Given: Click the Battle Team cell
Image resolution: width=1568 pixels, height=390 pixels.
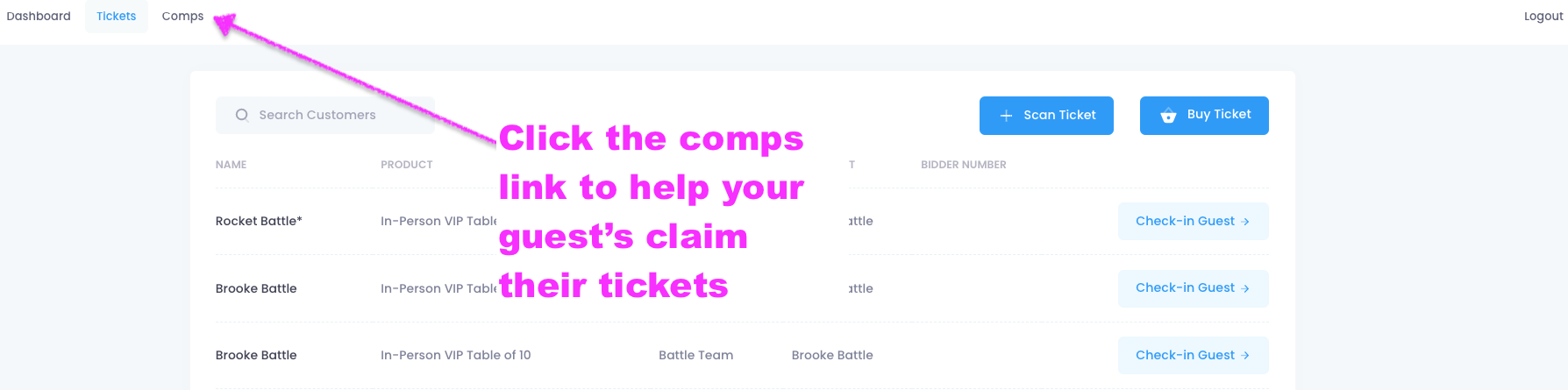Looking at the screenshot, I should (x=695, y=355).
